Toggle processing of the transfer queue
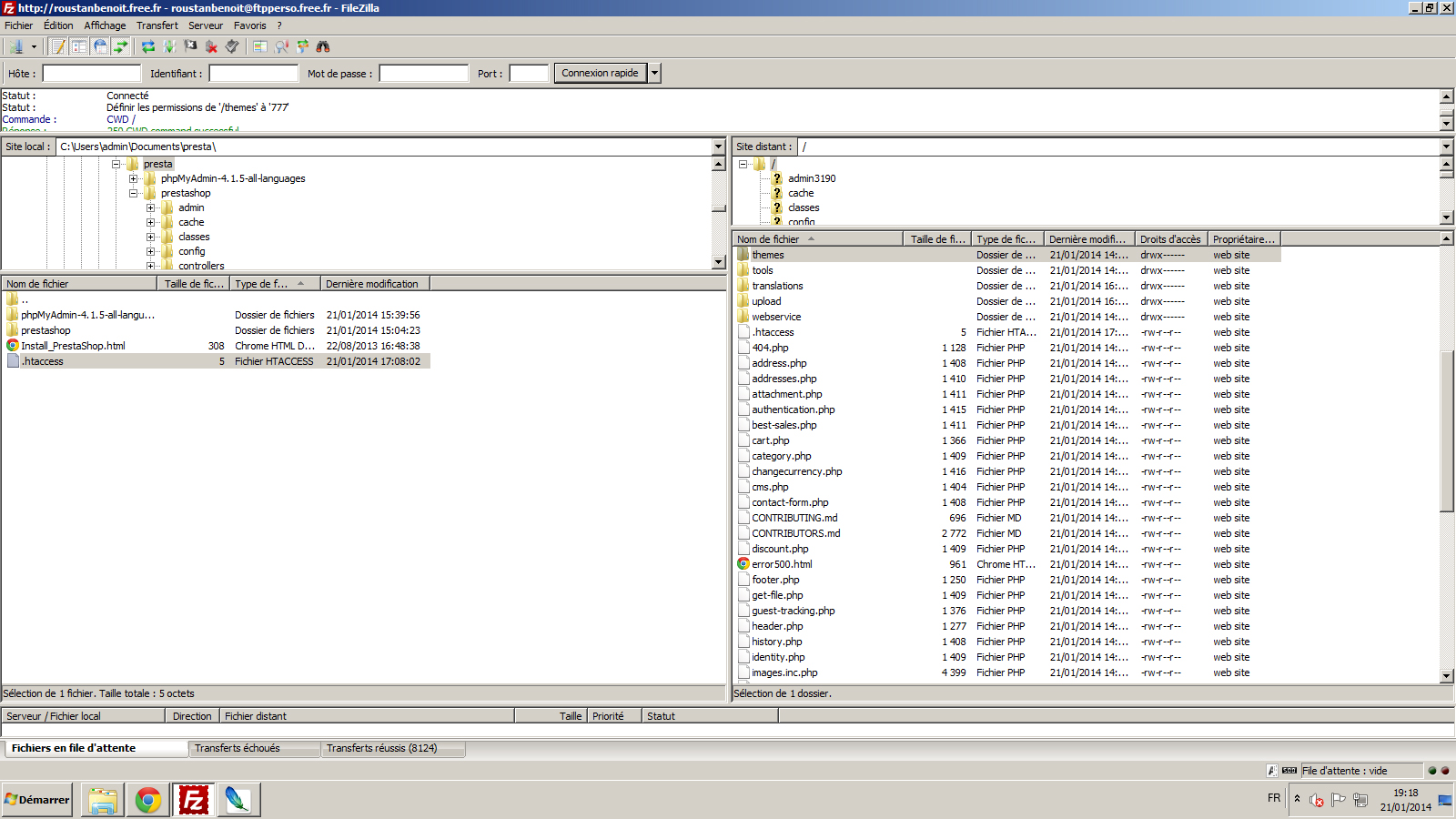The width and height of the screenshot is (1456, 819). pyautogui.click(x=169, y=46)
